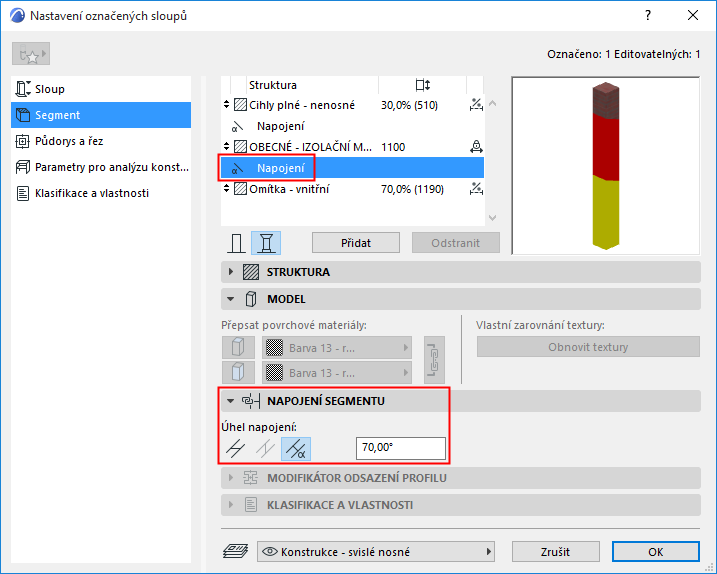
Task: Click the lower surface override cube icon
Action: coord(238,372)
